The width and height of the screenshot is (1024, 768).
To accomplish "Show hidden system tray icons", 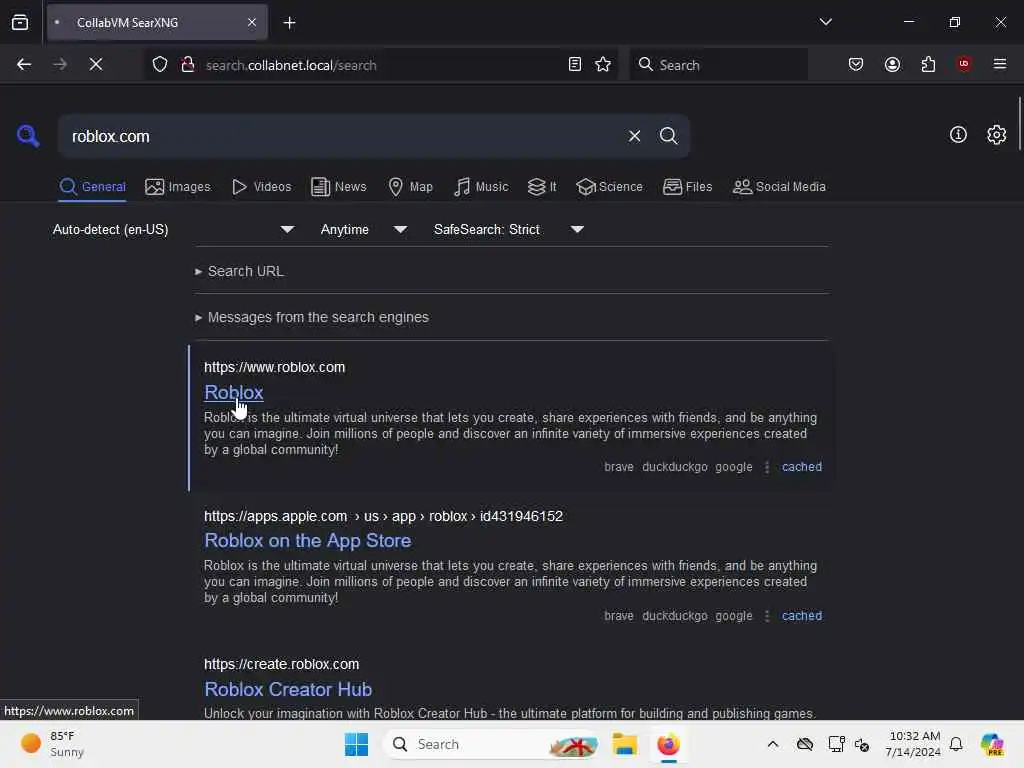I will point(773,744).
